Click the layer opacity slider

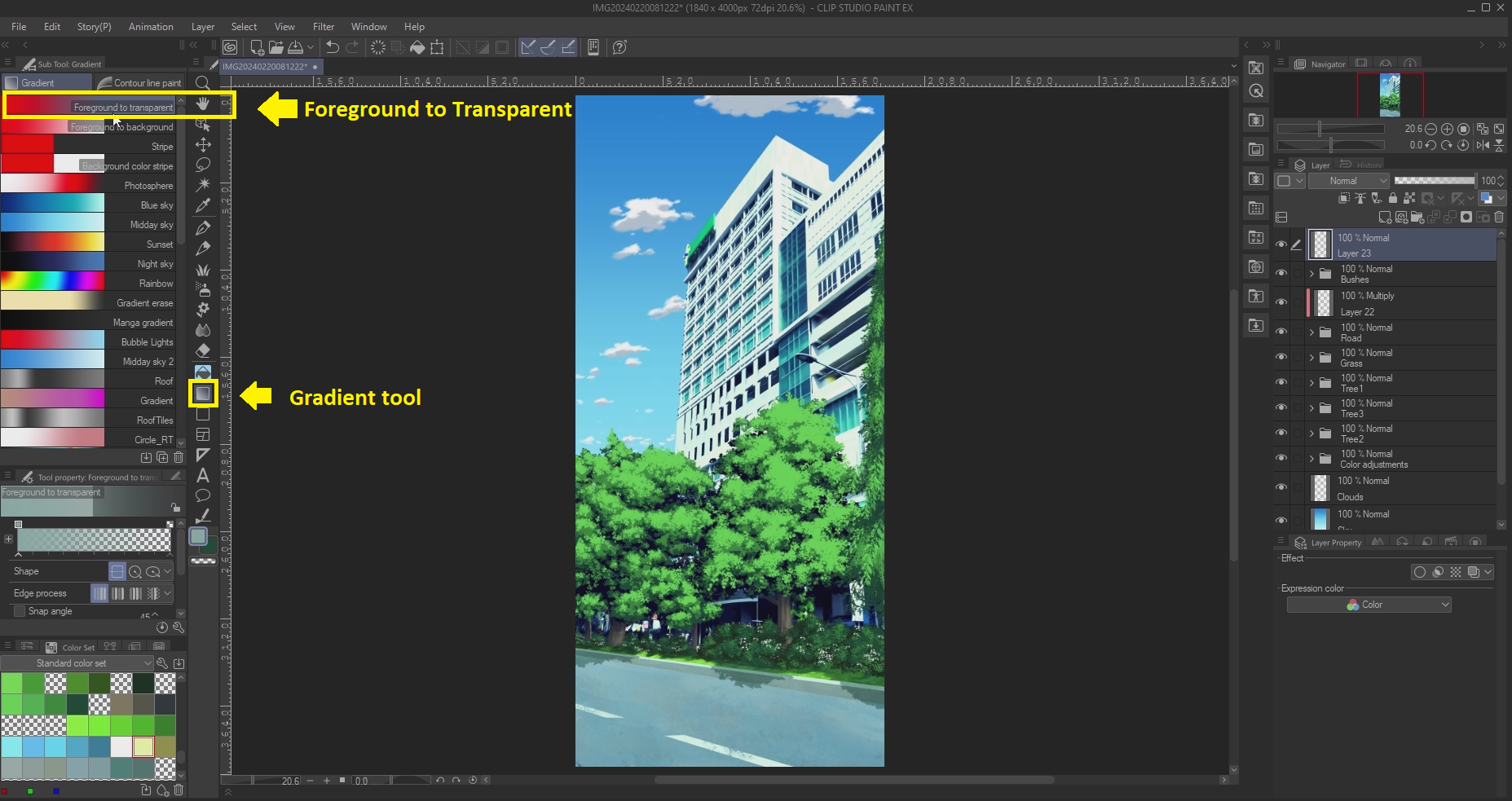point(1434,181)
